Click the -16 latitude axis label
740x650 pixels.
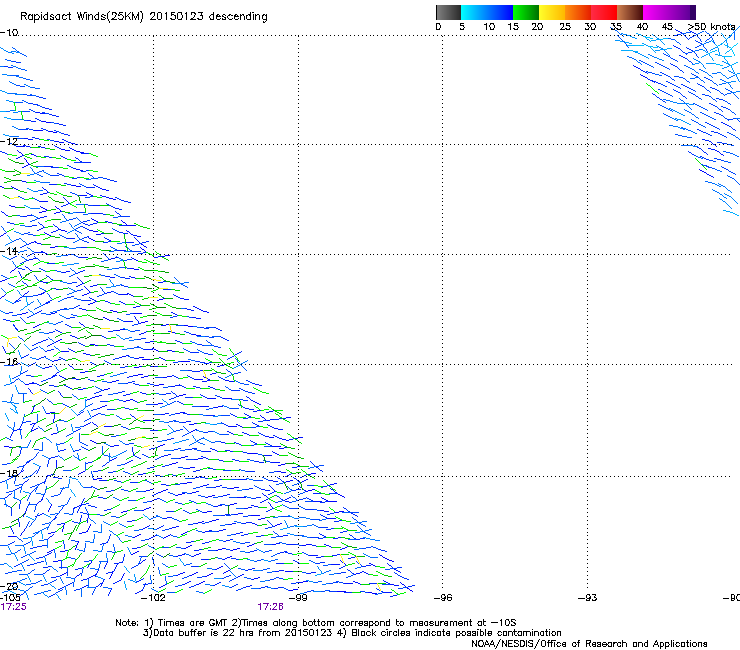coord(9,362)
